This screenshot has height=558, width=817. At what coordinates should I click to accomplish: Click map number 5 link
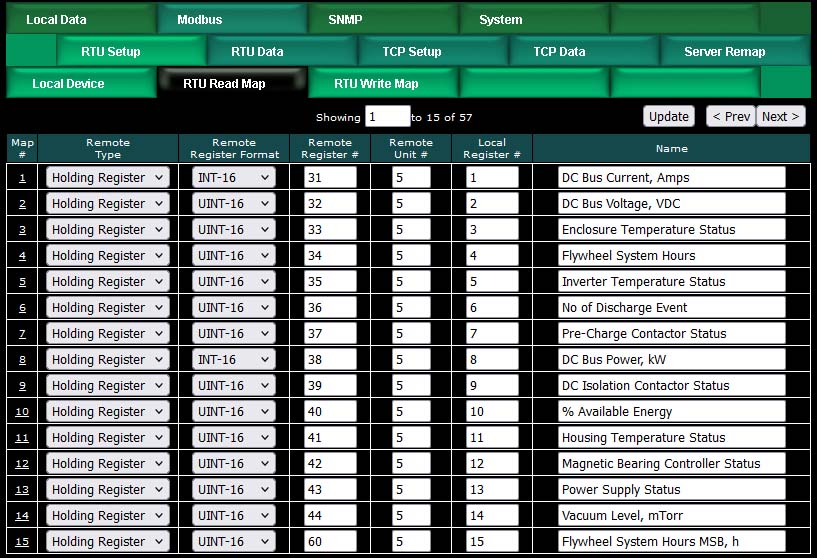click(x=22, y=282)
